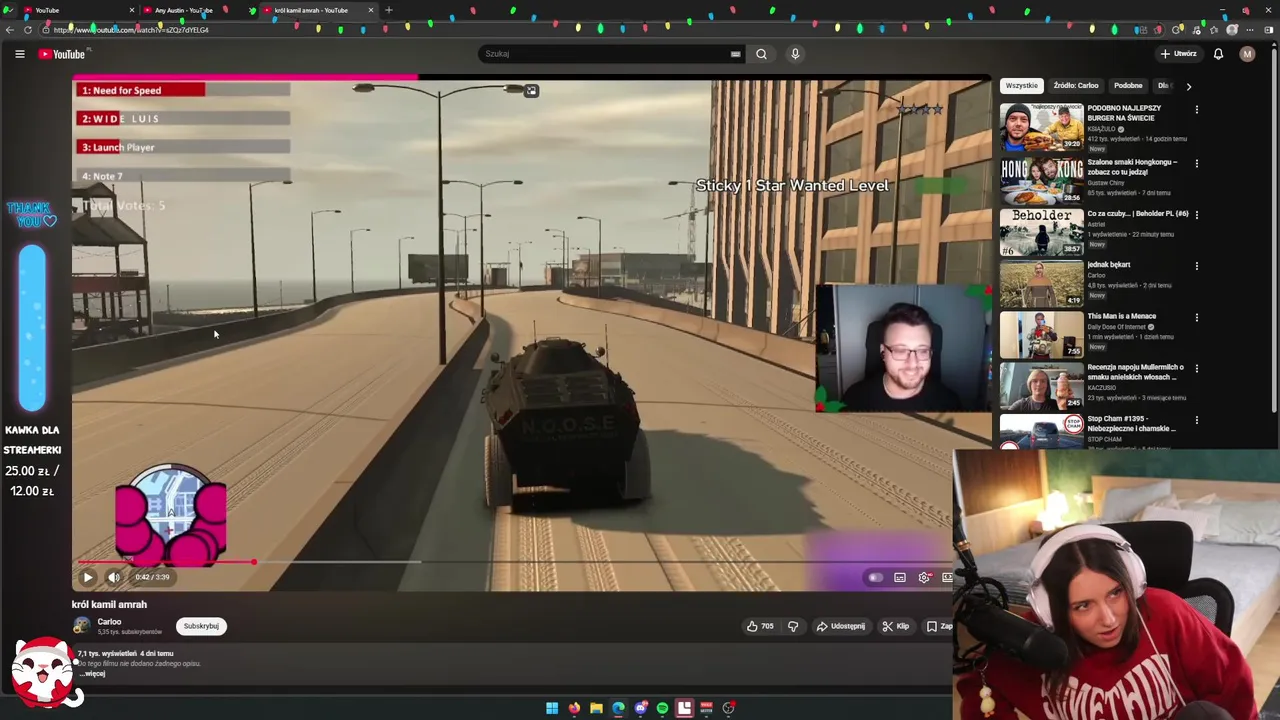The width and height of the screenshot is (1280, 720).
Task: Play the video
Action: tap(87, 577)
